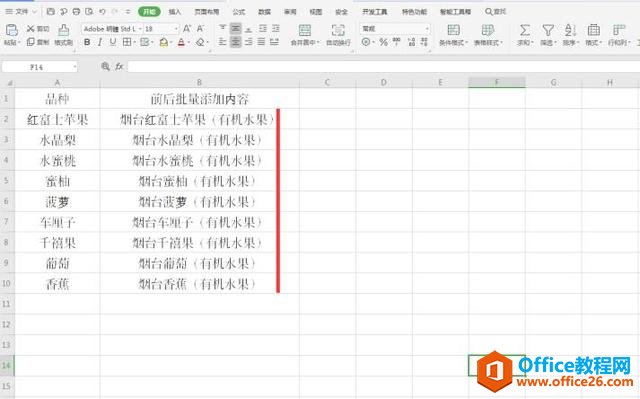Click the Cut (剪切) scissors button

tap(38, 29)
